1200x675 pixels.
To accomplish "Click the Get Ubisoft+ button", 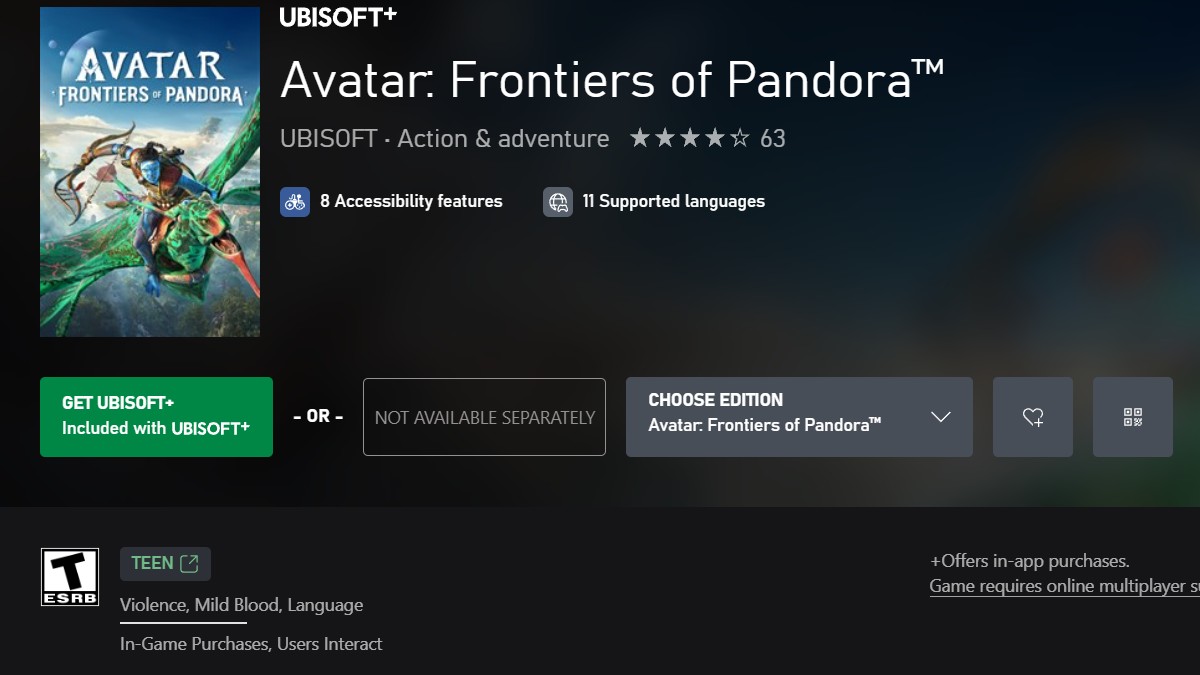I will pos(156,416).
